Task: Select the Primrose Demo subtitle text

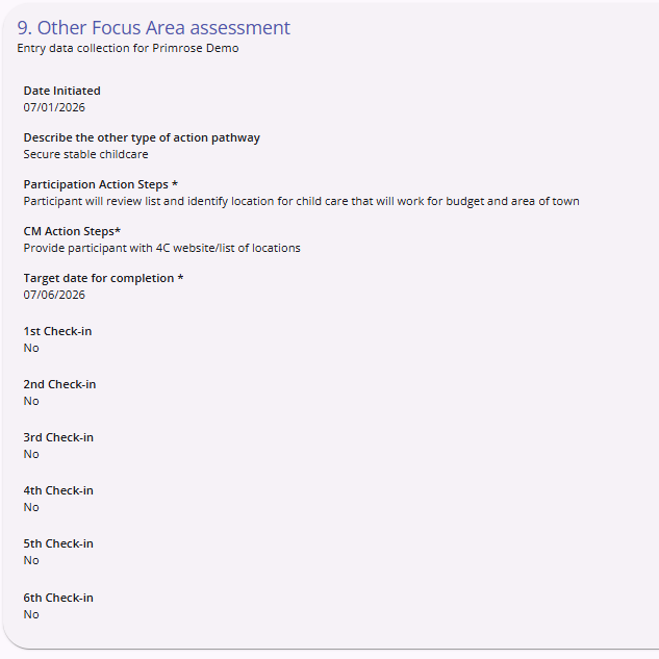Action: click(x=128, y=48)
